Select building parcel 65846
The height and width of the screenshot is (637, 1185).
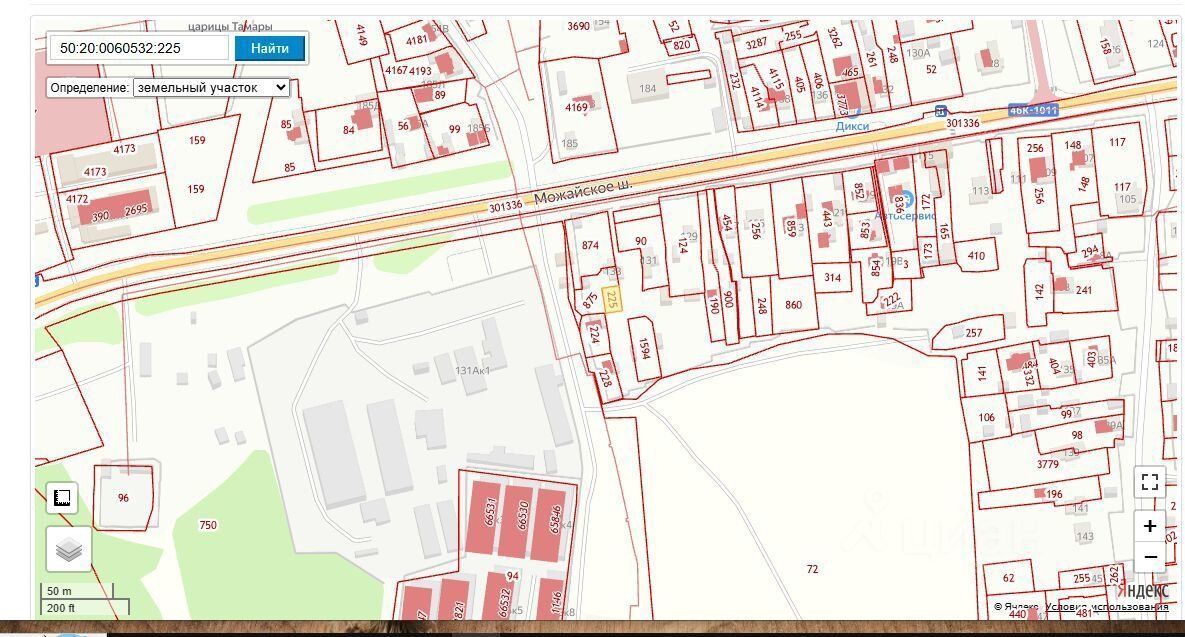[x=556, y=519]
